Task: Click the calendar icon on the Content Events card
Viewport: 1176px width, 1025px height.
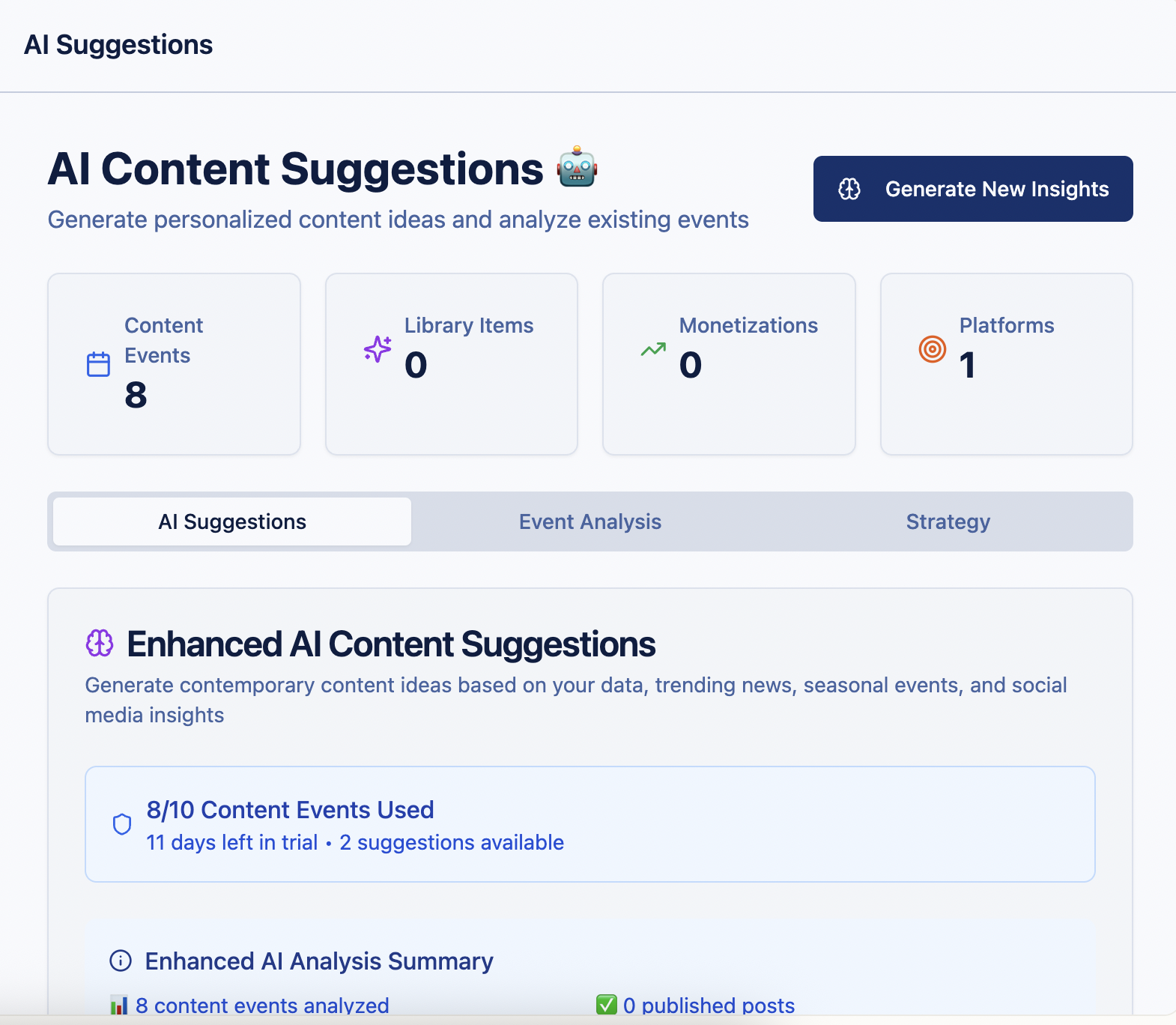Action: (98, 364)
